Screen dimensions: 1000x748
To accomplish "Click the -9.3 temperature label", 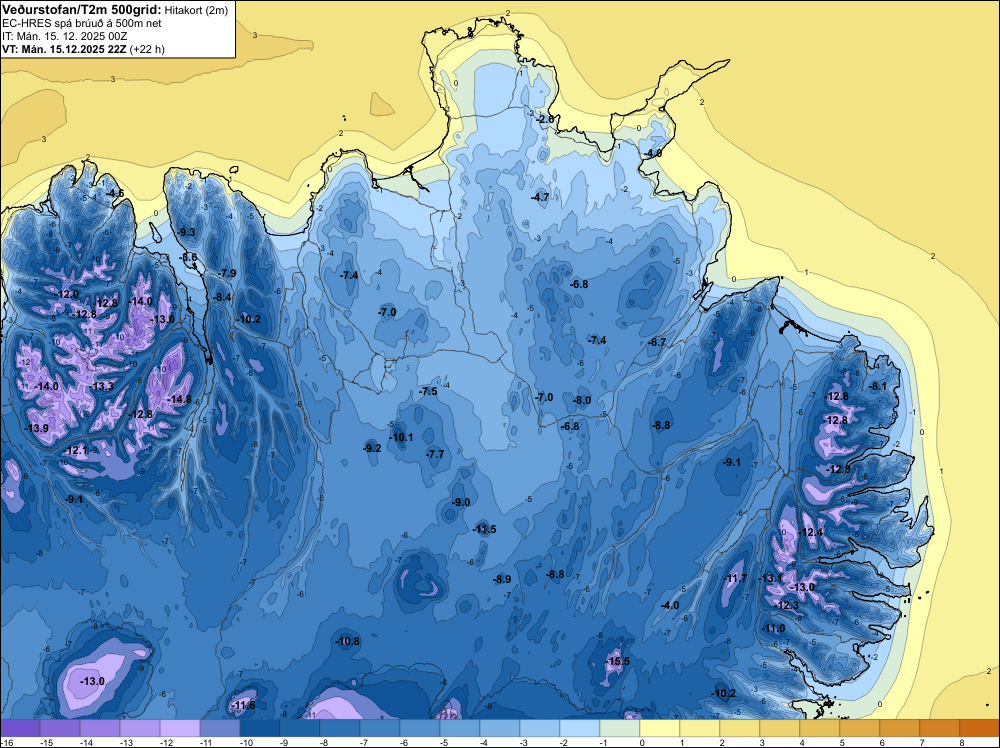I will click(186, 232).
